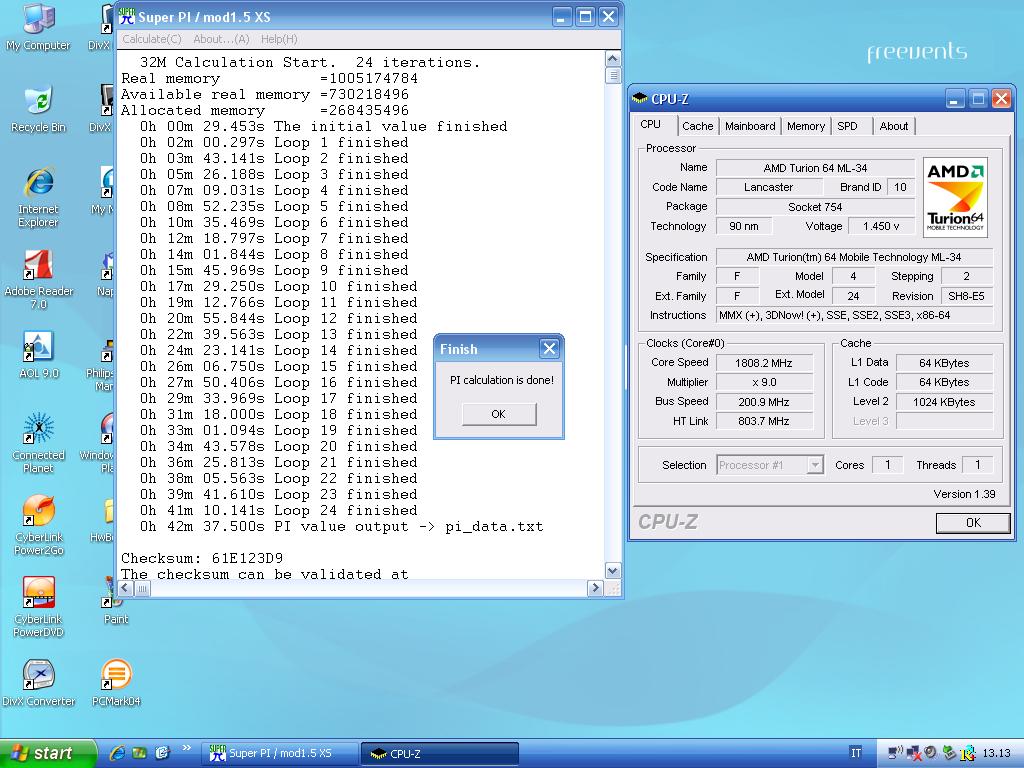
Task: Click Super PI horizontal scroll right arrow
Action: [594, 588]
